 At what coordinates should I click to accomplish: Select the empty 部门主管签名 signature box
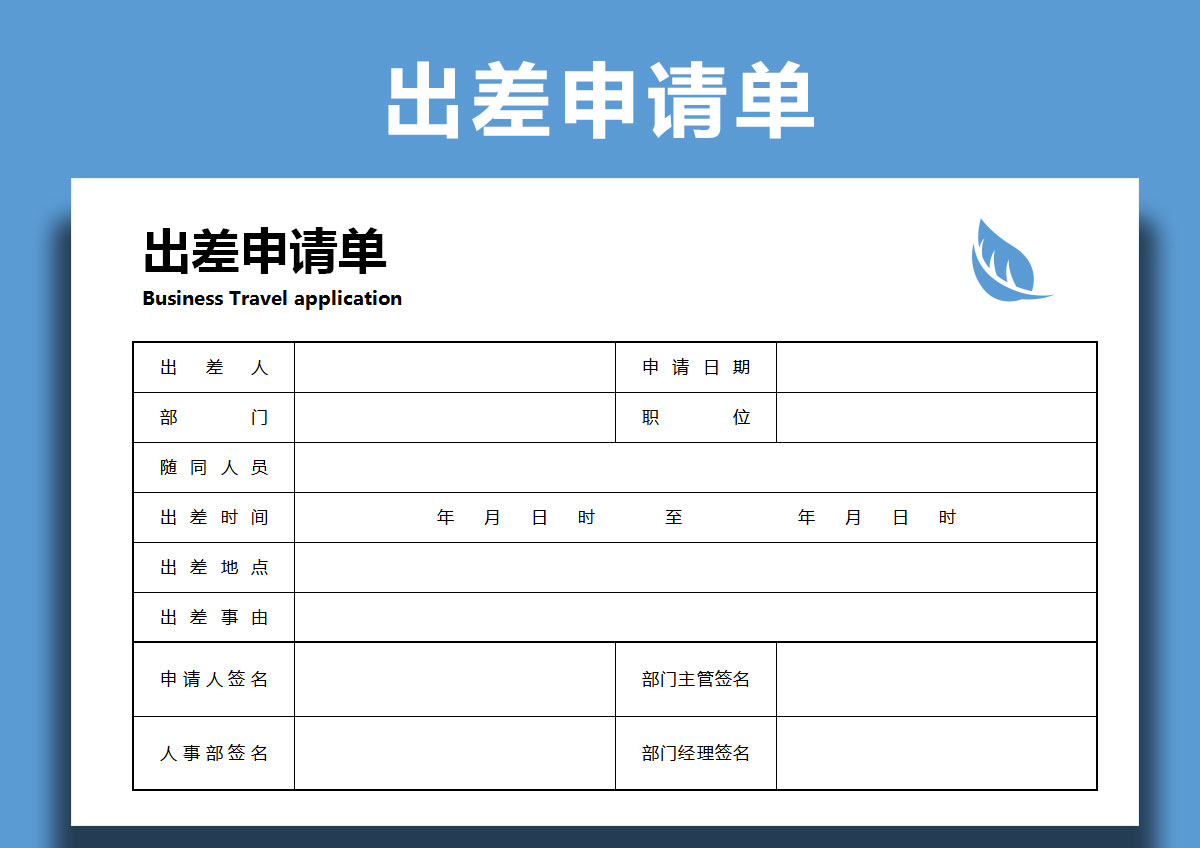[936, 680]
